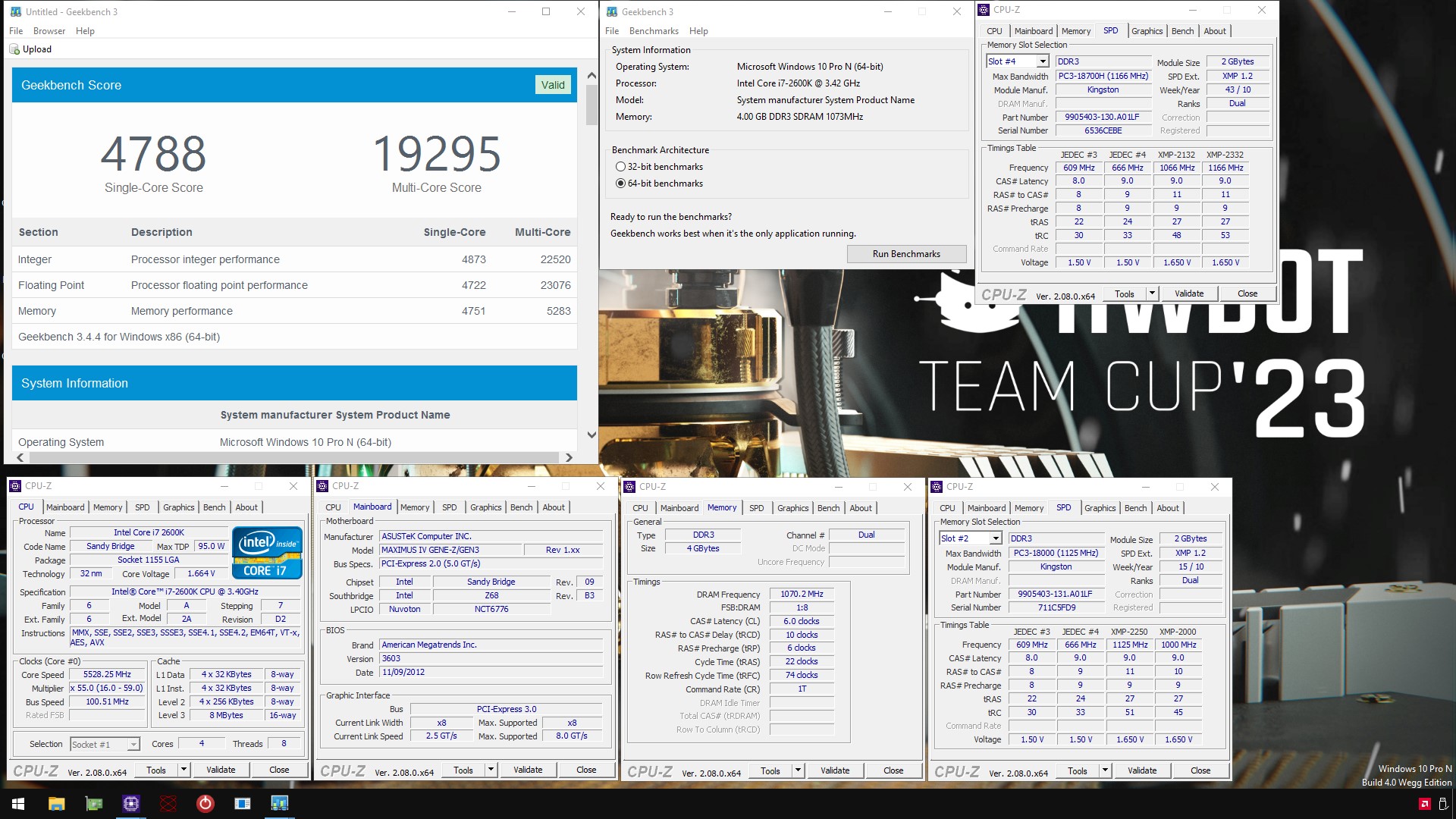Click the Run Benchmarks button
Image resolution: width=1456 pixels, height=819 pixels.
pos(906,254)
